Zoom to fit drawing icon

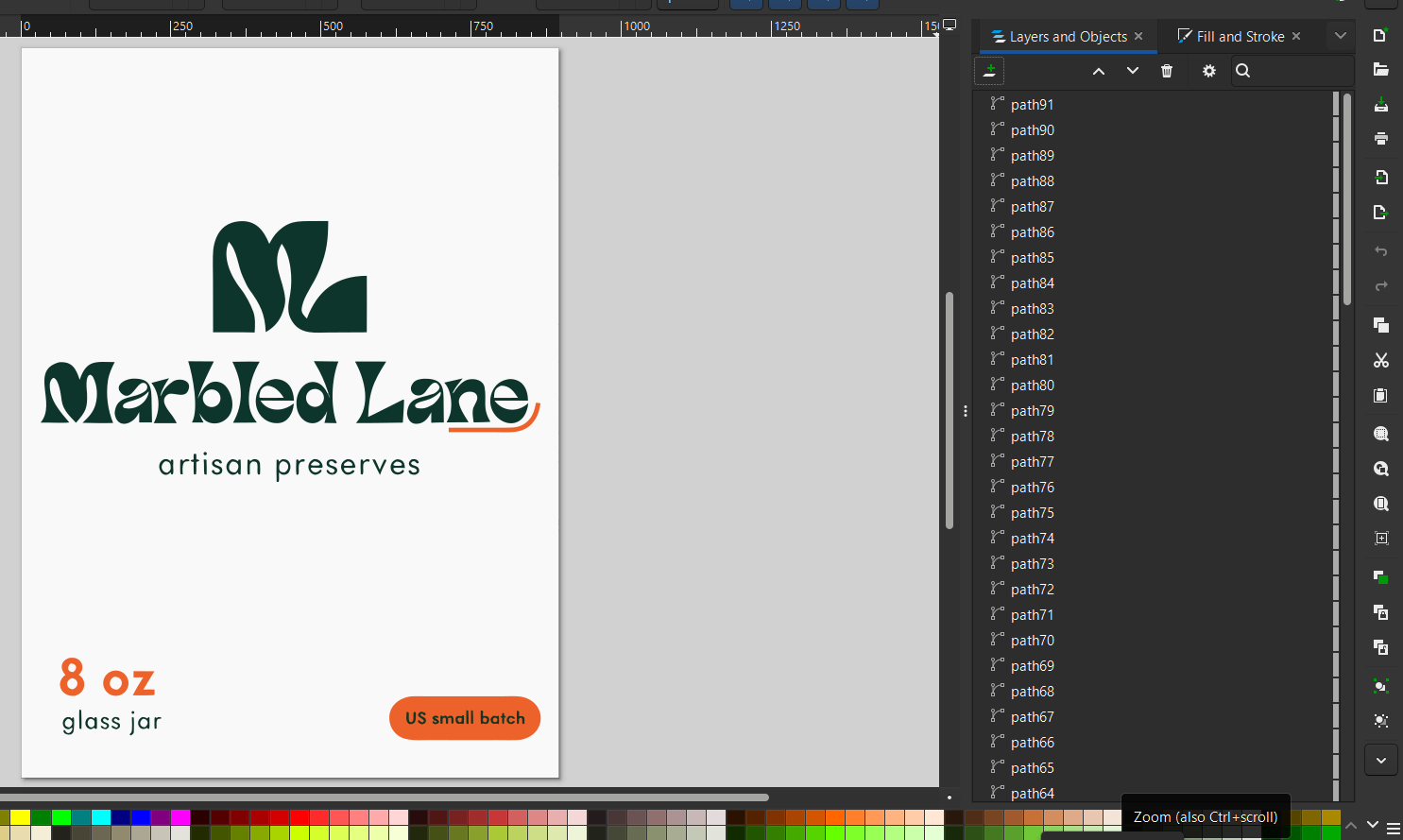pyautogui.click(x=1380, y=469)
